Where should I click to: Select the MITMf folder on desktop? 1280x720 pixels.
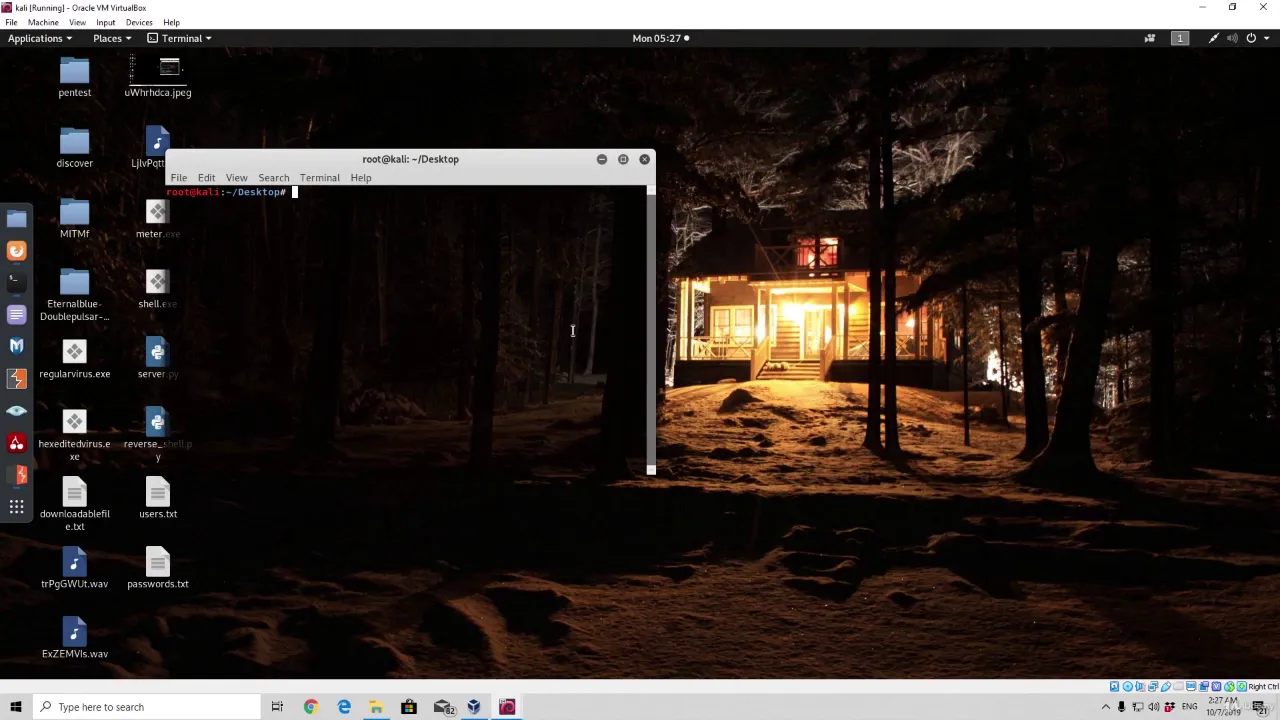click(x=74, y=218)
